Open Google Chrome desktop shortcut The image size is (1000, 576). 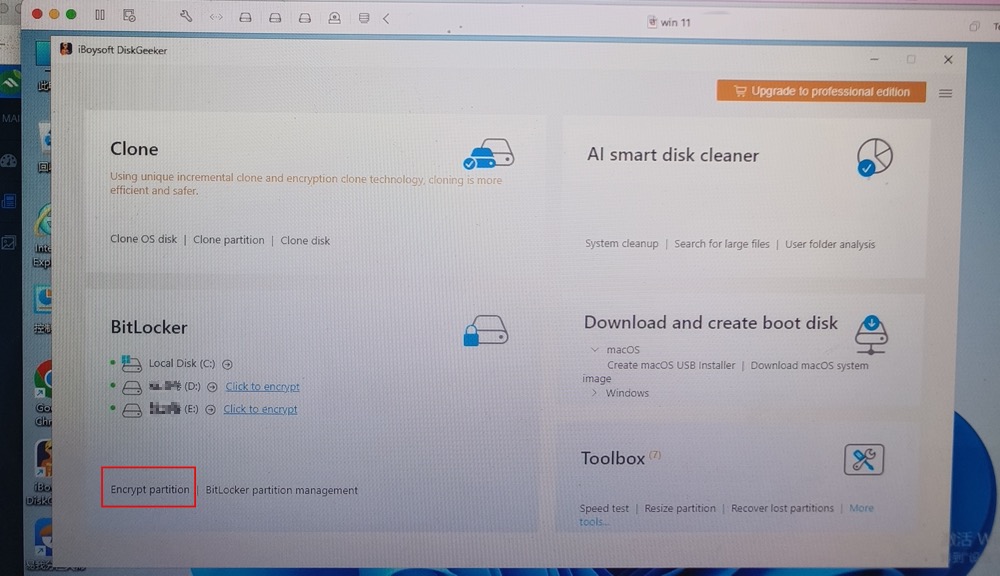coord(43,392)
